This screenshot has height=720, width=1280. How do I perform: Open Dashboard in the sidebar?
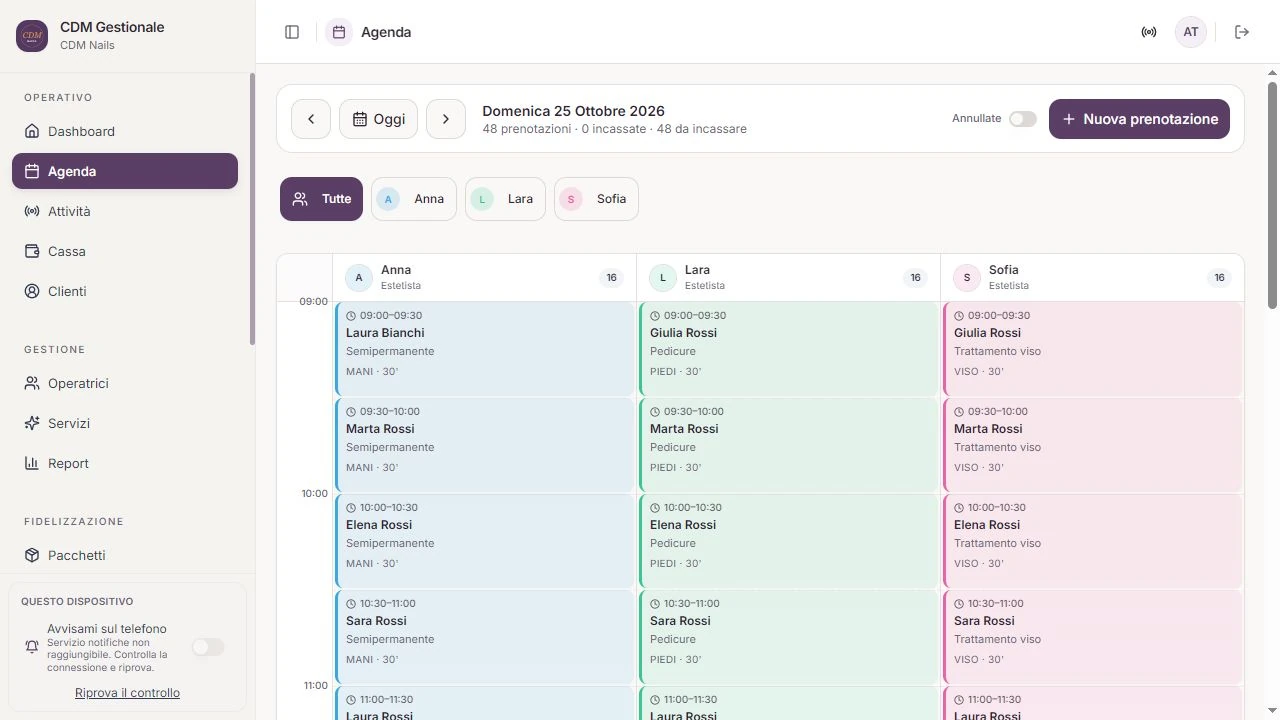coord(125,131)
